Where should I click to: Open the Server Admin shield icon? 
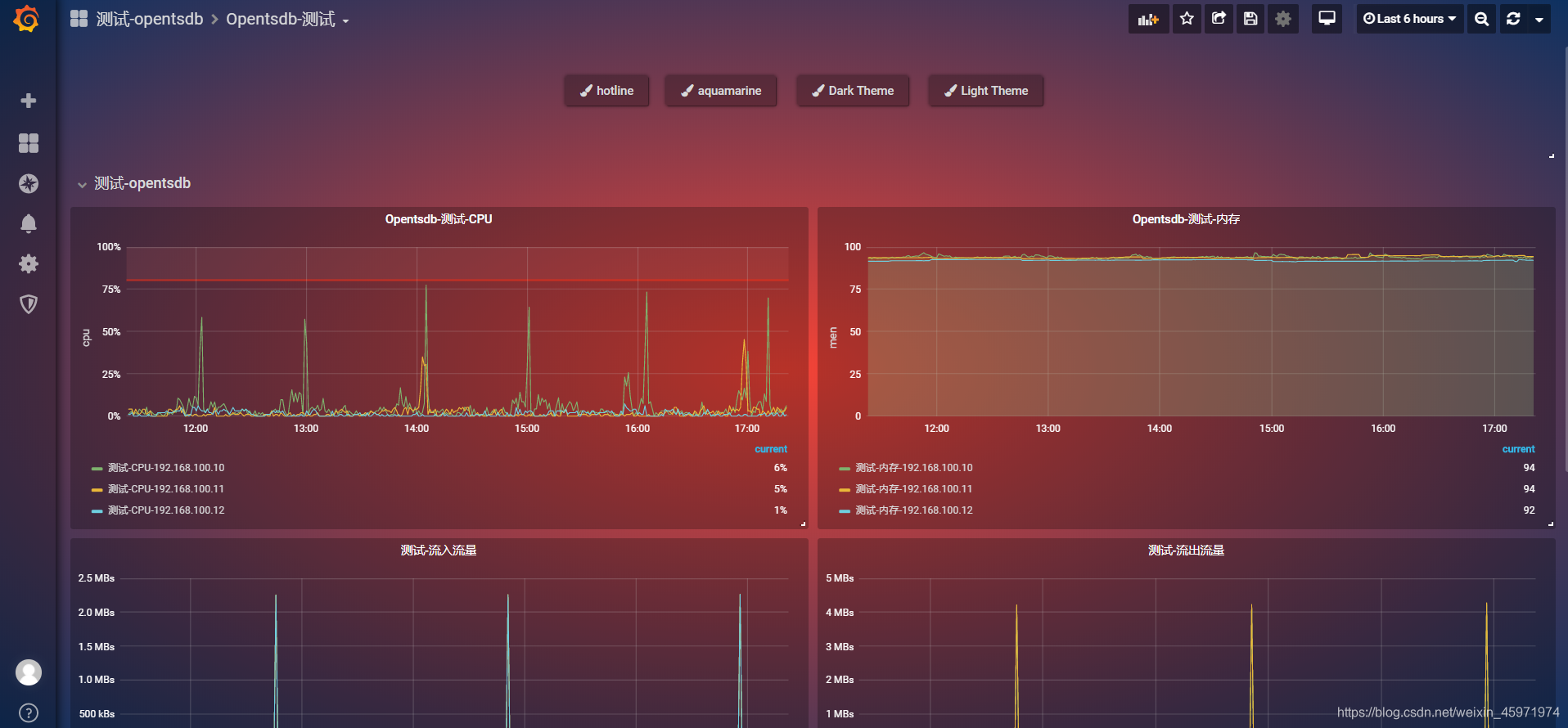(x=29, y=304)
